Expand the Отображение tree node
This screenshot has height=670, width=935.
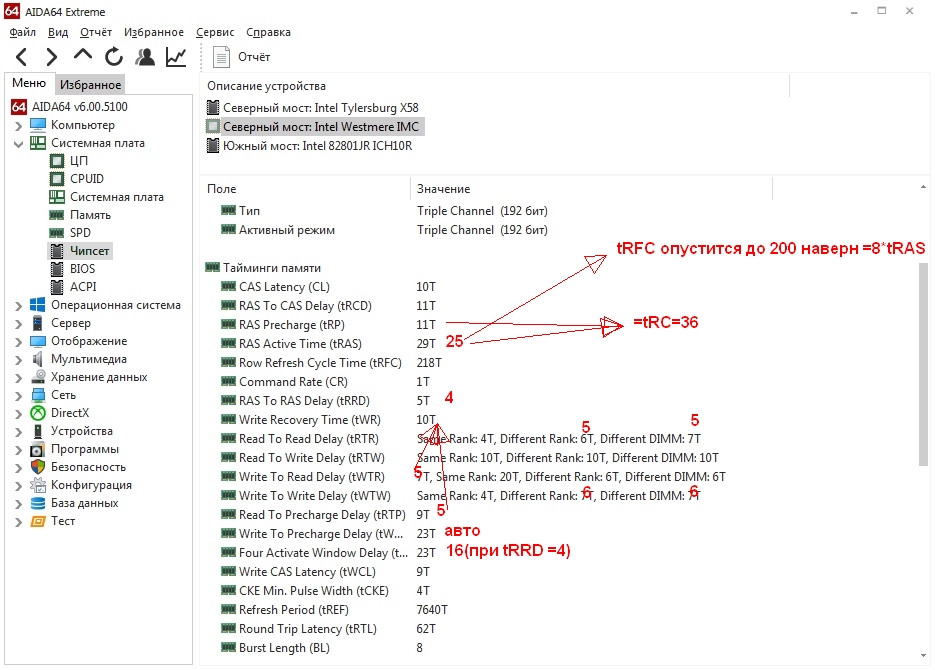(18, 342)
